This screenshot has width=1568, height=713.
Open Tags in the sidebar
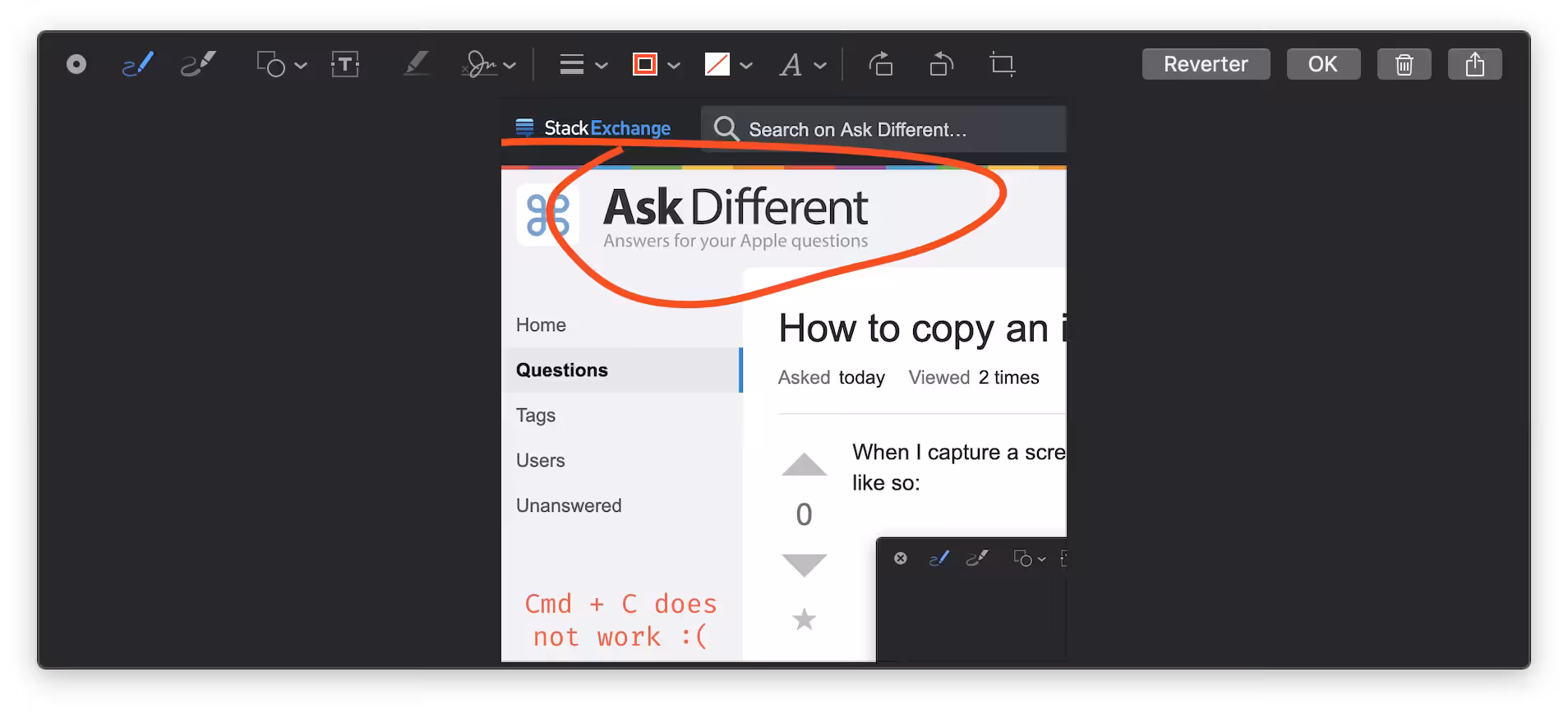tap(536, 416)
